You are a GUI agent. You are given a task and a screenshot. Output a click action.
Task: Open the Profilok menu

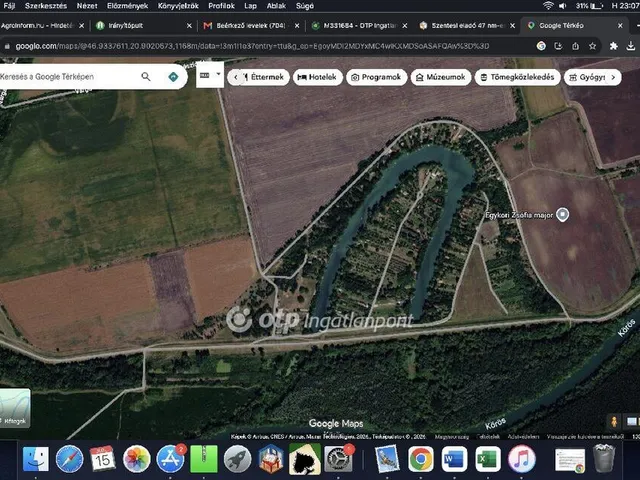point(221,6)
